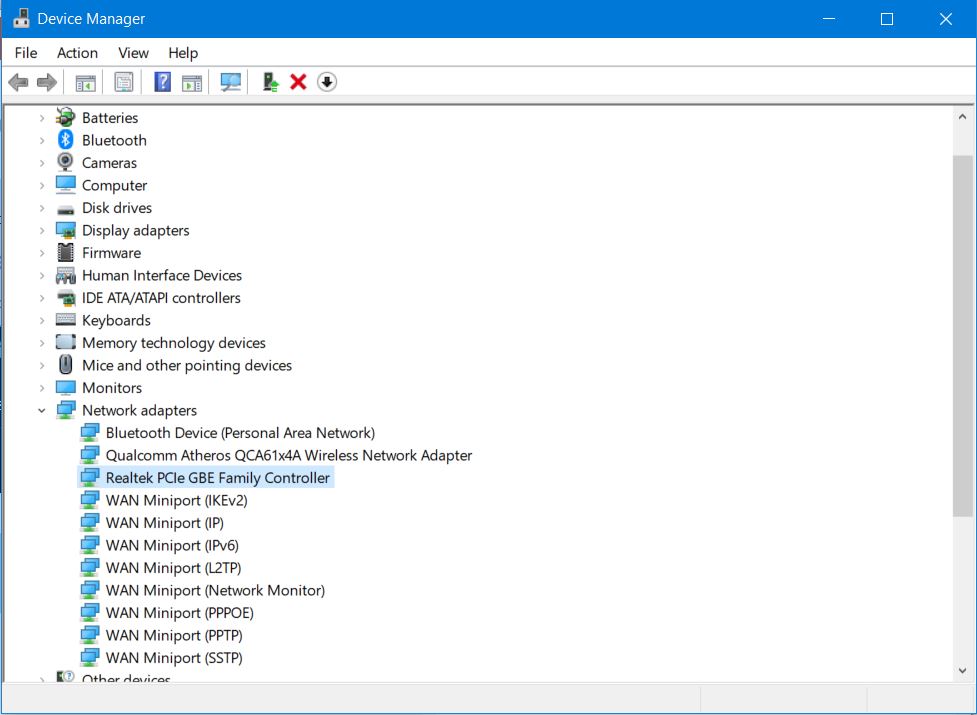
Task: Select WAN Miniport (IP) entry
Action: click(x=164, y=523)
